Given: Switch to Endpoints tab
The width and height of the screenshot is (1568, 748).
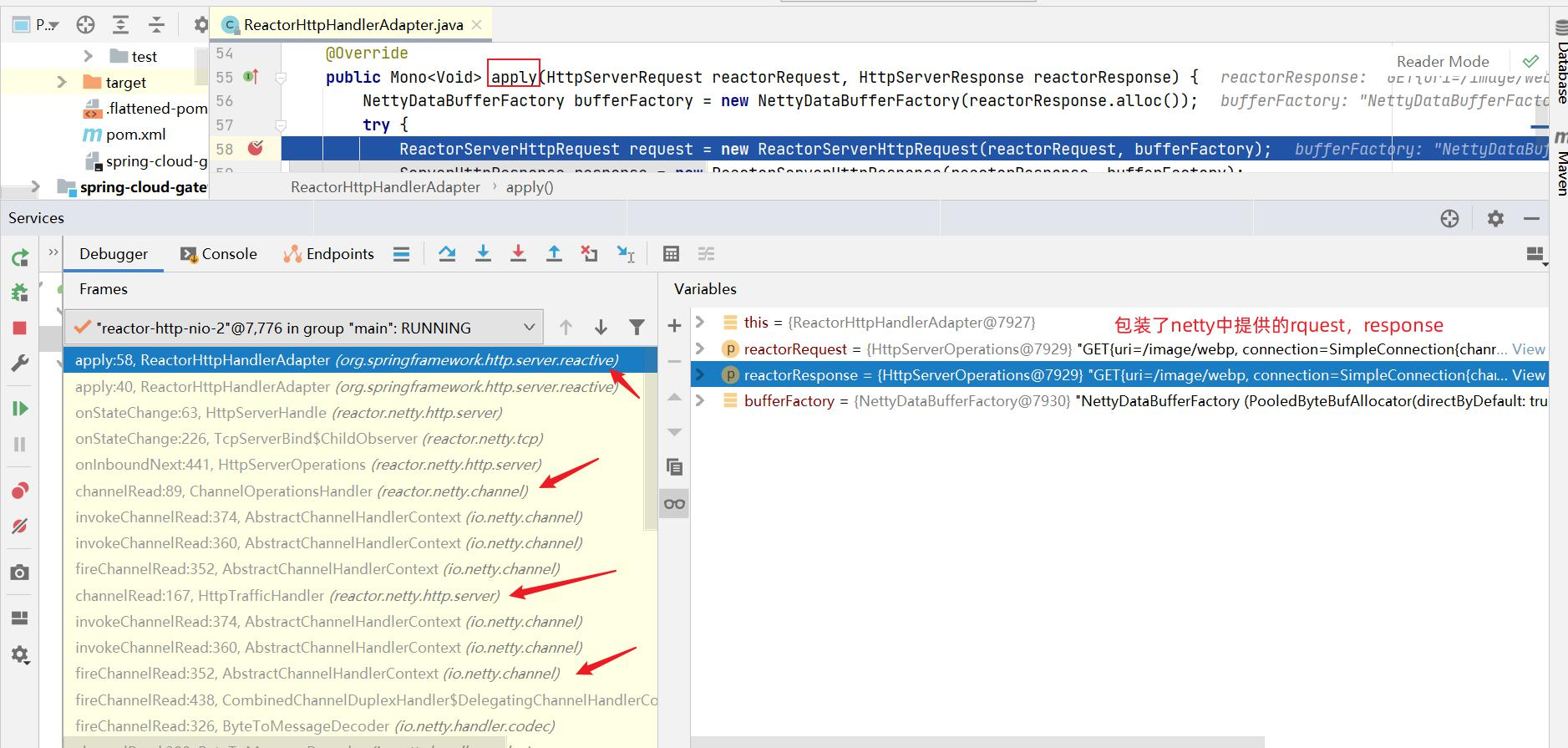Looking at the screenshot, I should (328, 254).
